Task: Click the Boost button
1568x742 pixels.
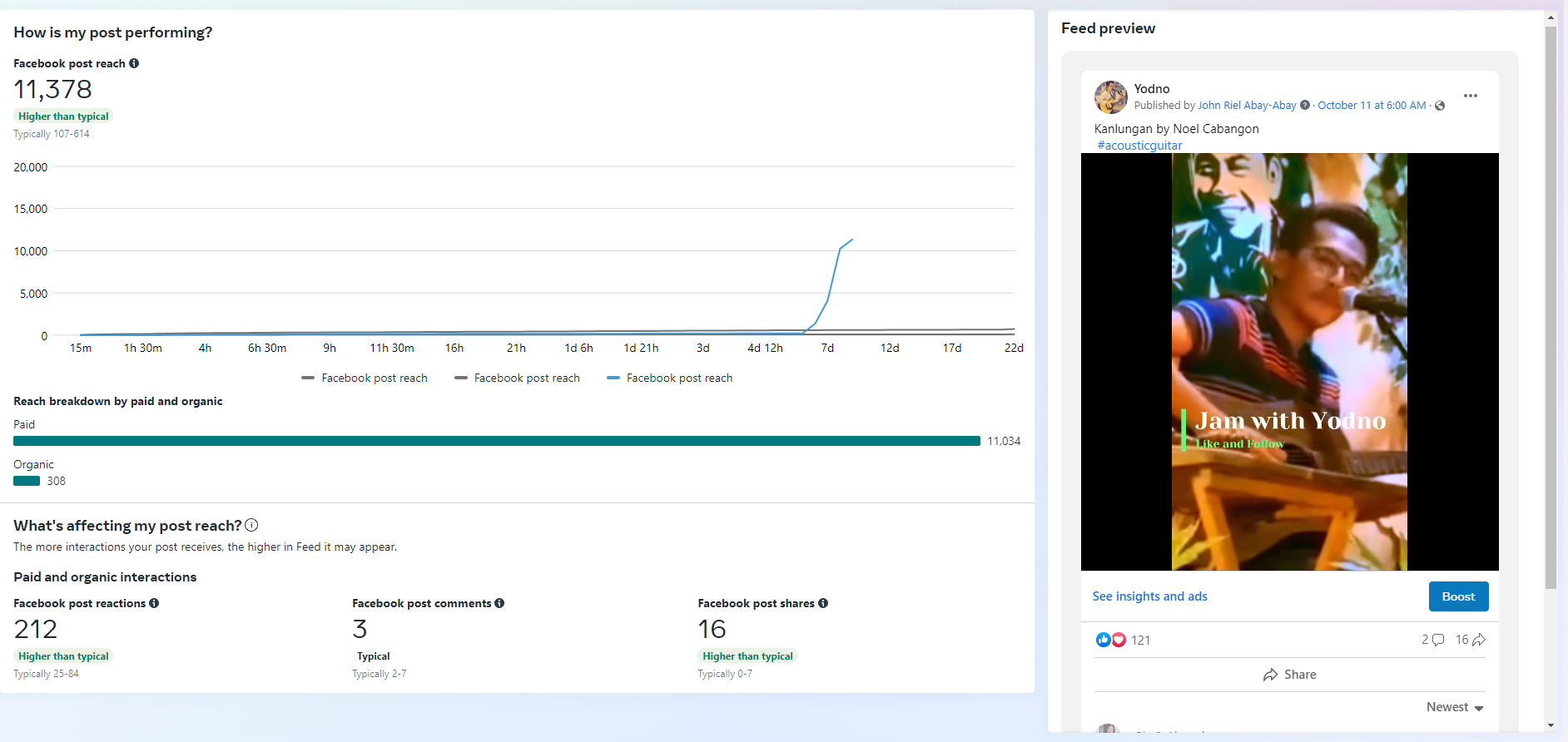Action: tap(1458, 596)
